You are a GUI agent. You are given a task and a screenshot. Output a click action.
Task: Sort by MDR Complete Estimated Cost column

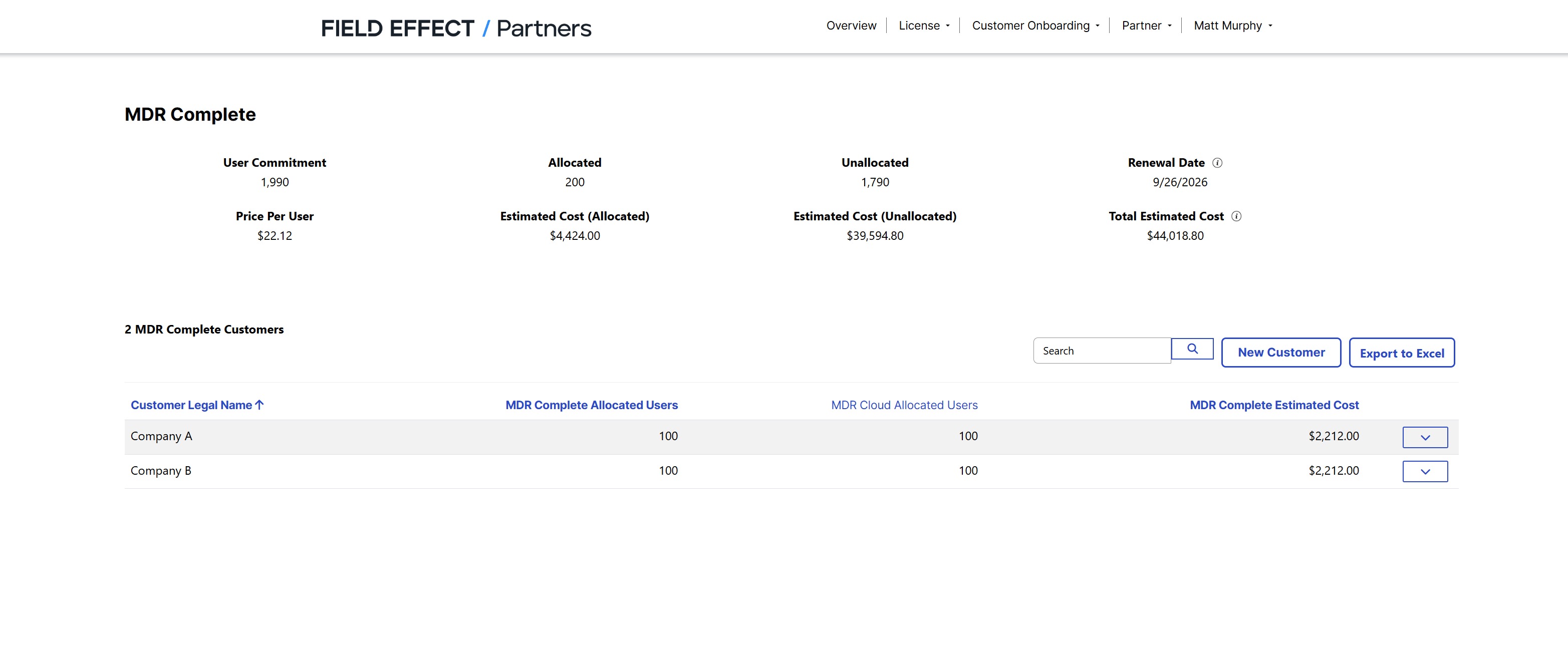(1273, 405)
